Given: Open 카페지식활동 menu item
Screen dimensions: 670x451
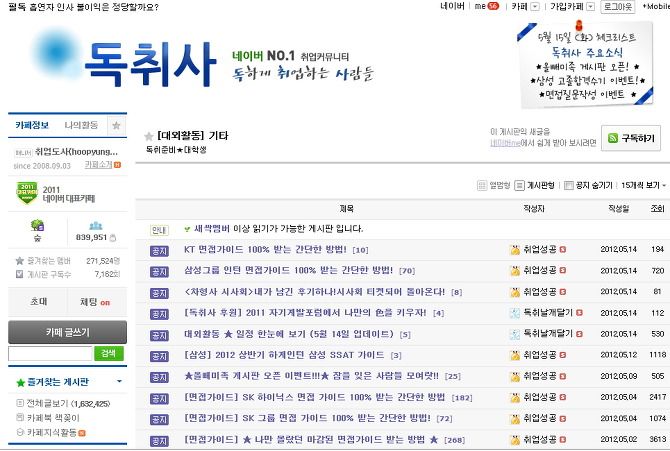Looking at the screenshot, I should (x=51, y=432).
